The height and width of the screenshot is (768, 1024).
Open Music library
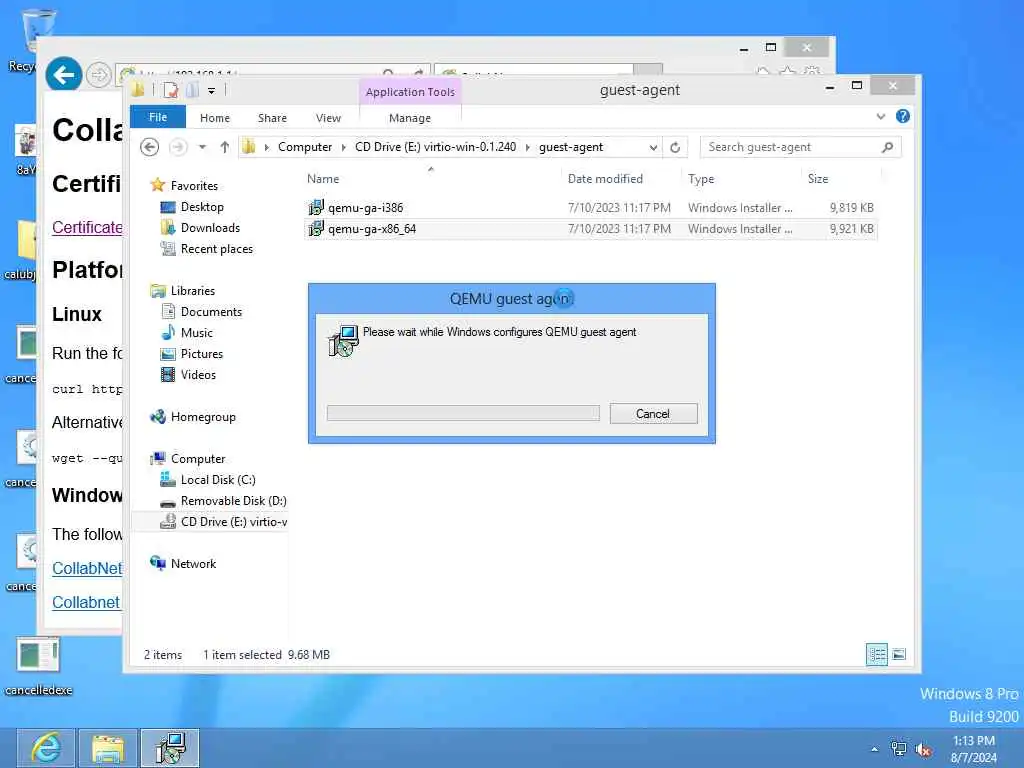[x=197, y=332]
